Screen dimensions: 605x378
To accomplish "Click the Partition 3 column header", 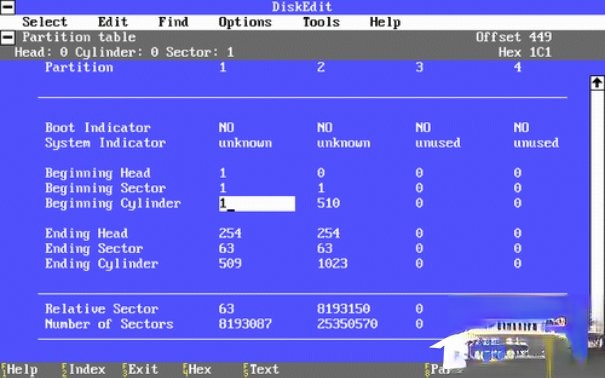I will point(419,67).
